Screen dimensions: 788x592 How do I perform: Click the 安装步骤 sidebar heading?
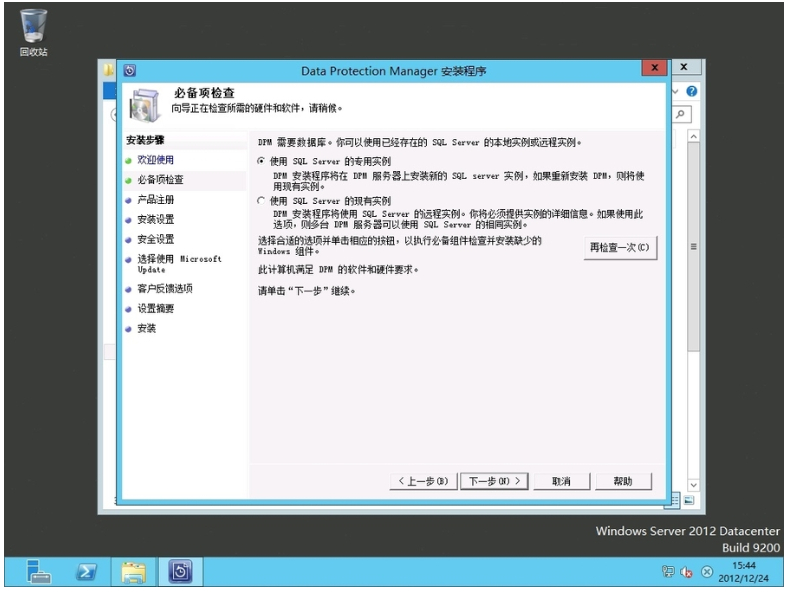coord(145,140)
